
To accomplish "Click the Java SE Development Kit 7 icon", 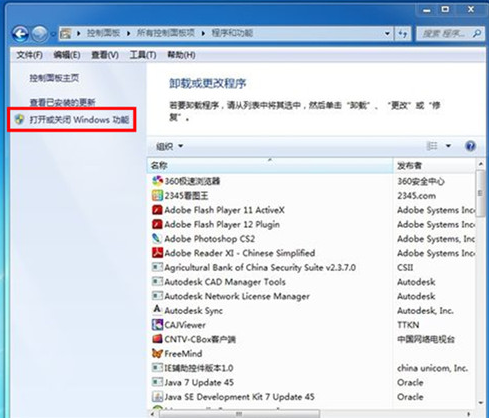I will coord(157,397).
